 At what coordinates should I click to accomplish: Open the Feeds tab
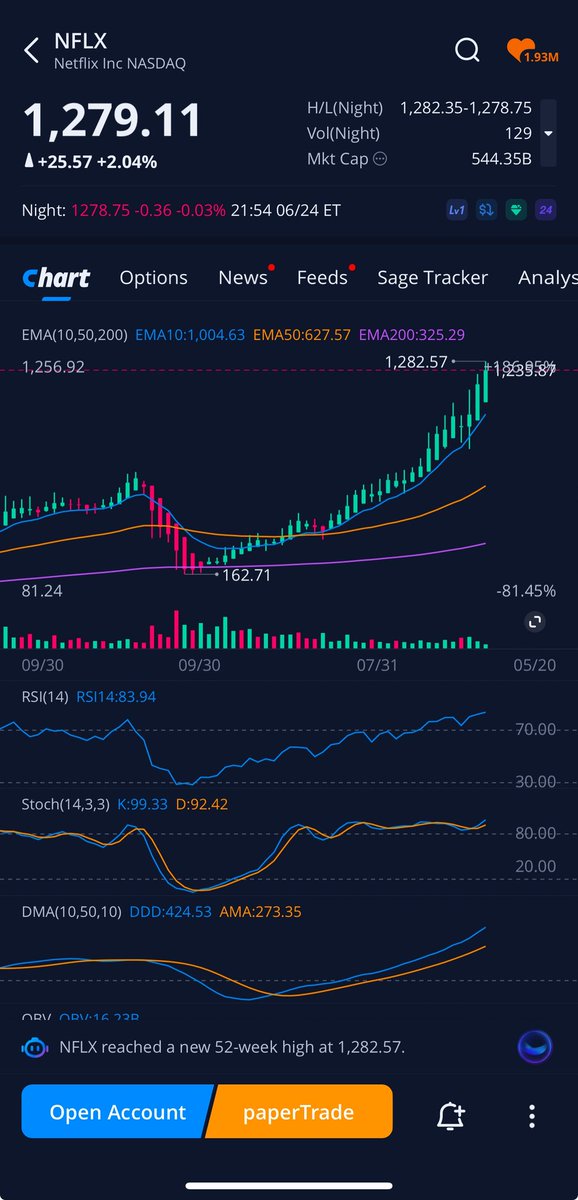(x=322, y=278)
